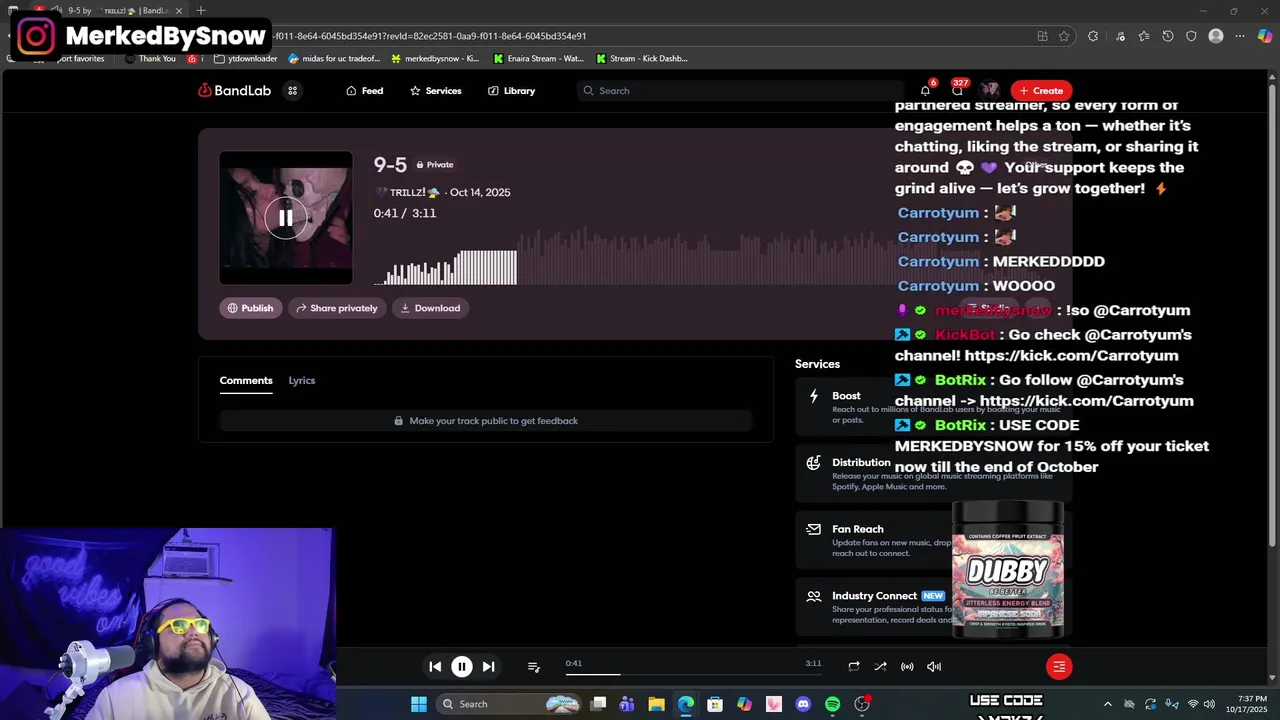This screenshot has width=1280, height=720.
Task: Open the taskbar clock and date
Action: (1253, 704)
